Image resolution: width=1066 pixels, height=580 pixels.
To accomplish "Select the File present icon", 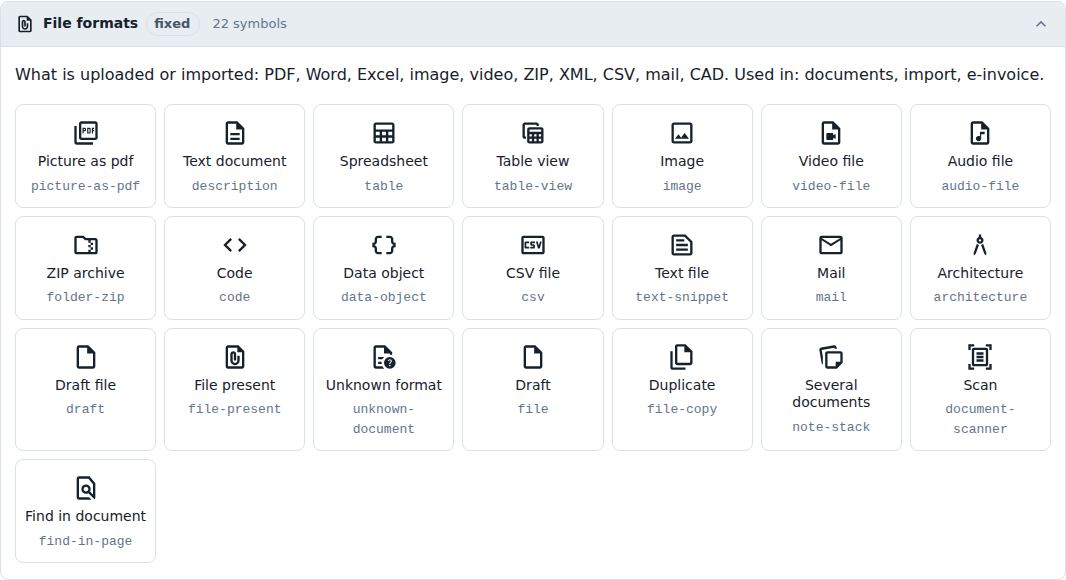I will 235,356.
